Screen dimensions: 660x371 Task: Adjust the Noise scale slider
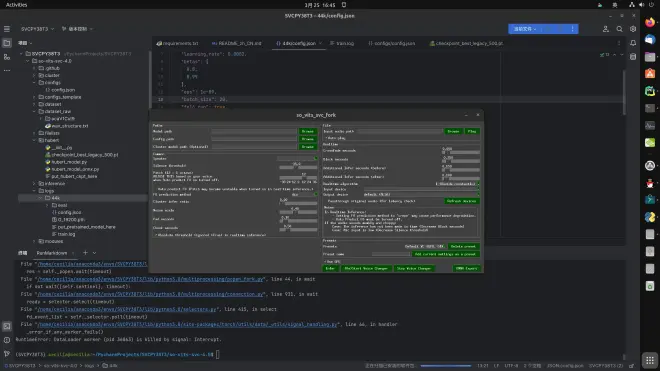coord(298,212)
